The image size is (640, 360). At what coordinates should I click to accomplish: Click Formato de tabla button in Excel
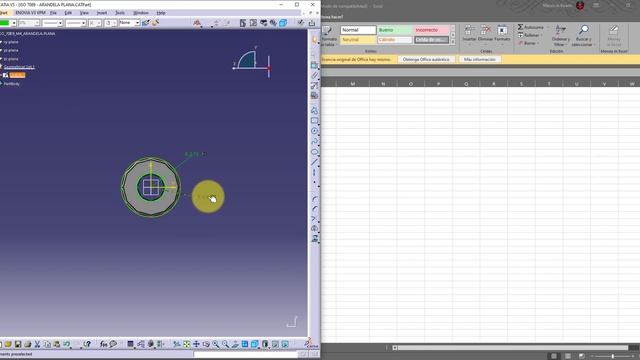pos(329,36)
